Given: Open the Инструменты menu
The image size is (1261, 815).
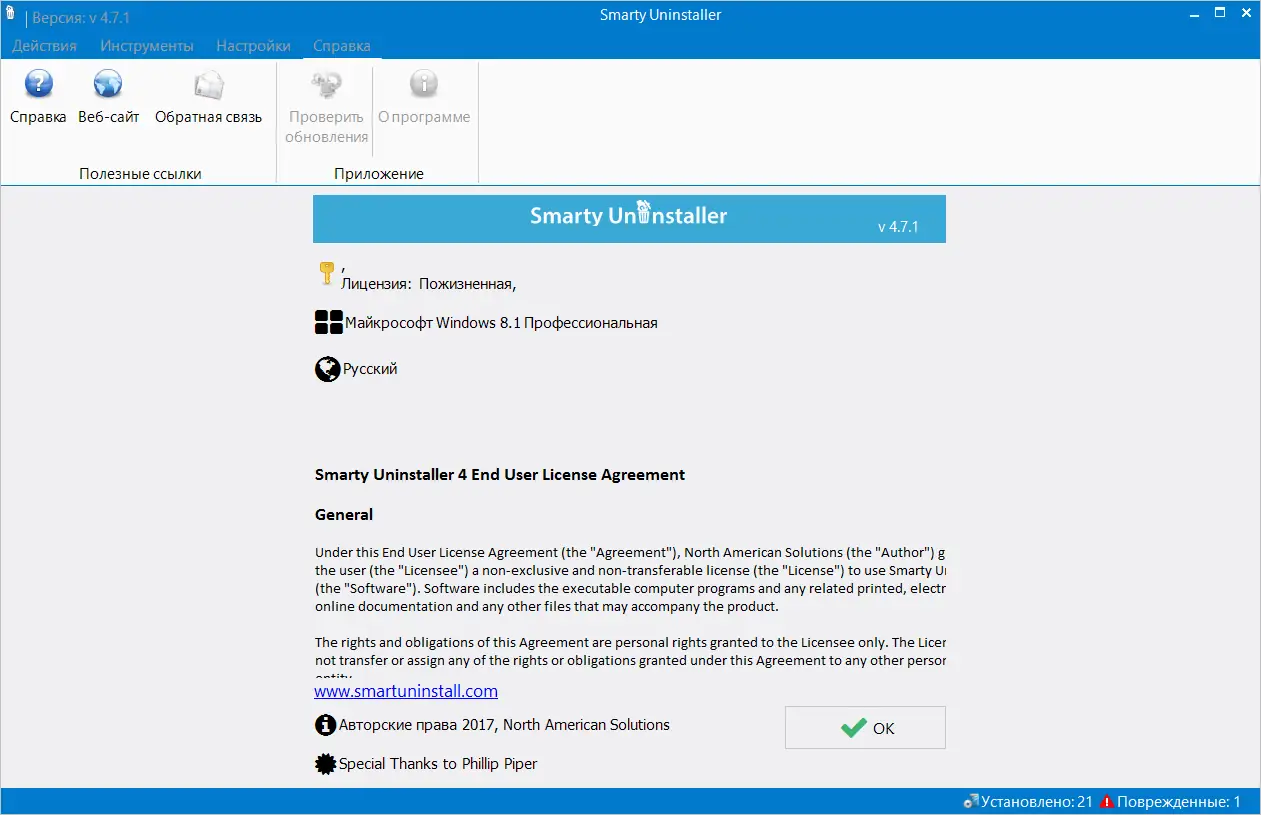Looking at the screenshot, I should tap(146, 45).
